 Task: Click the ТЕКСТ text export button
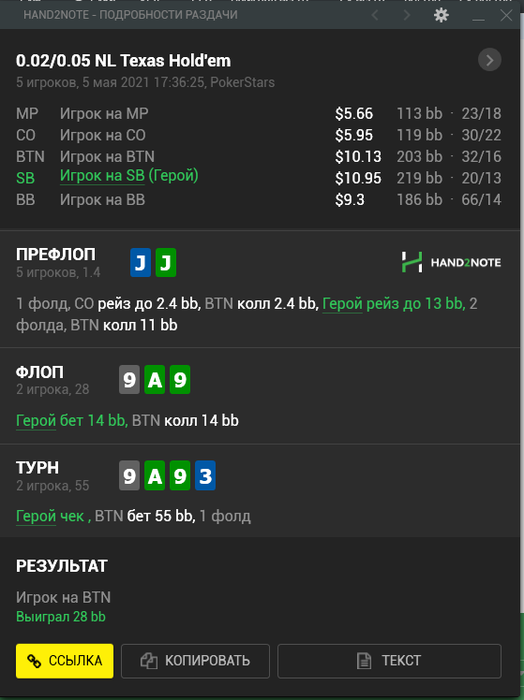[x=389, y=661]
